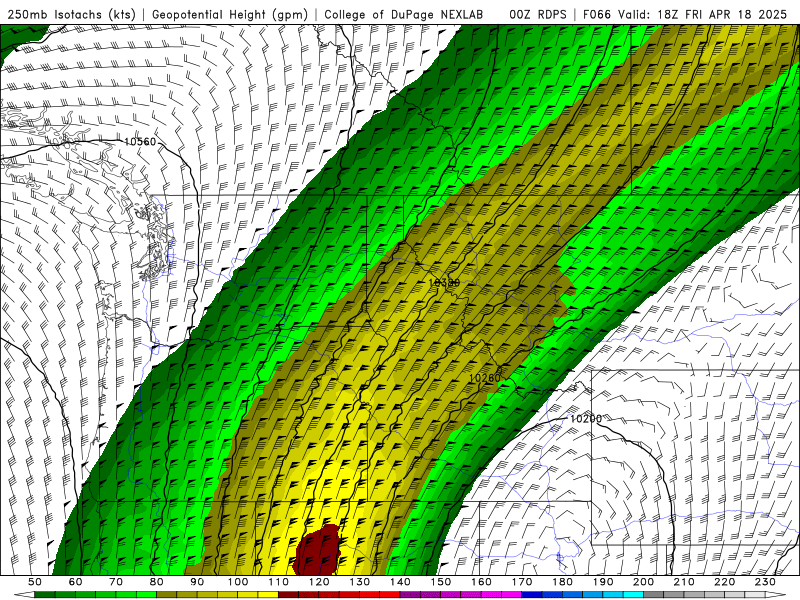Click the 10560 height contour label
The height and width of the screenshot is (600, 800).
(140, 142)
